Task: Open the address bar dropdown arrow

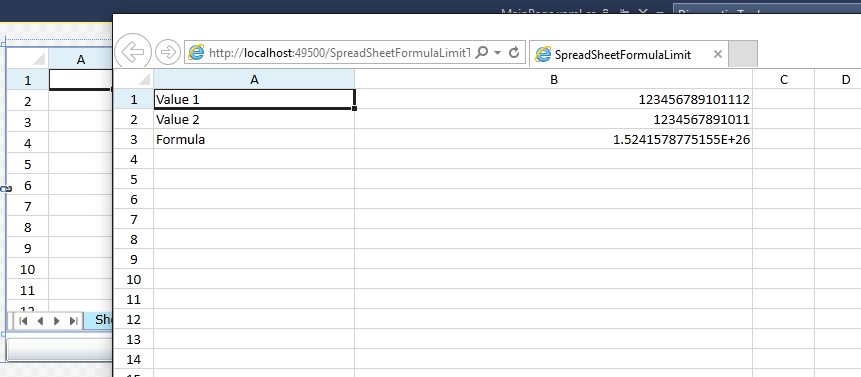Action: (498, 53)
